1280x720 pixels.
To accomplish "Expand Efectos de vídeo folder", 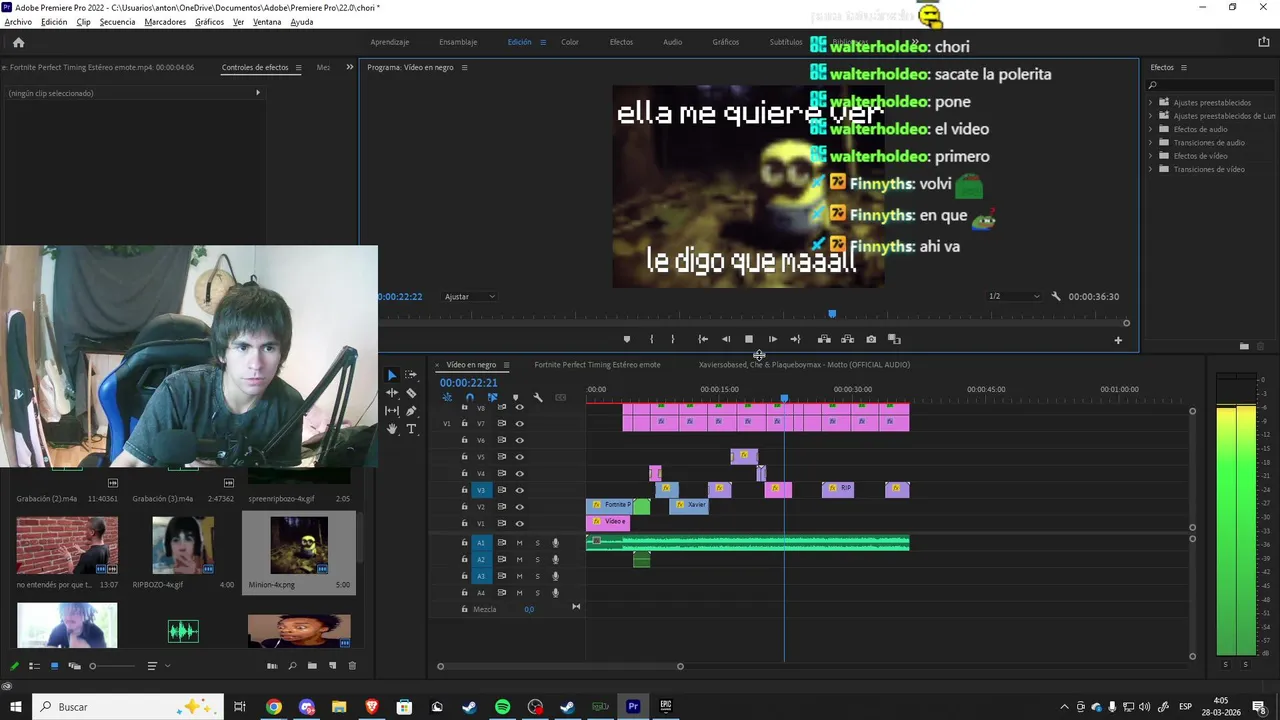I will 1150,156.
